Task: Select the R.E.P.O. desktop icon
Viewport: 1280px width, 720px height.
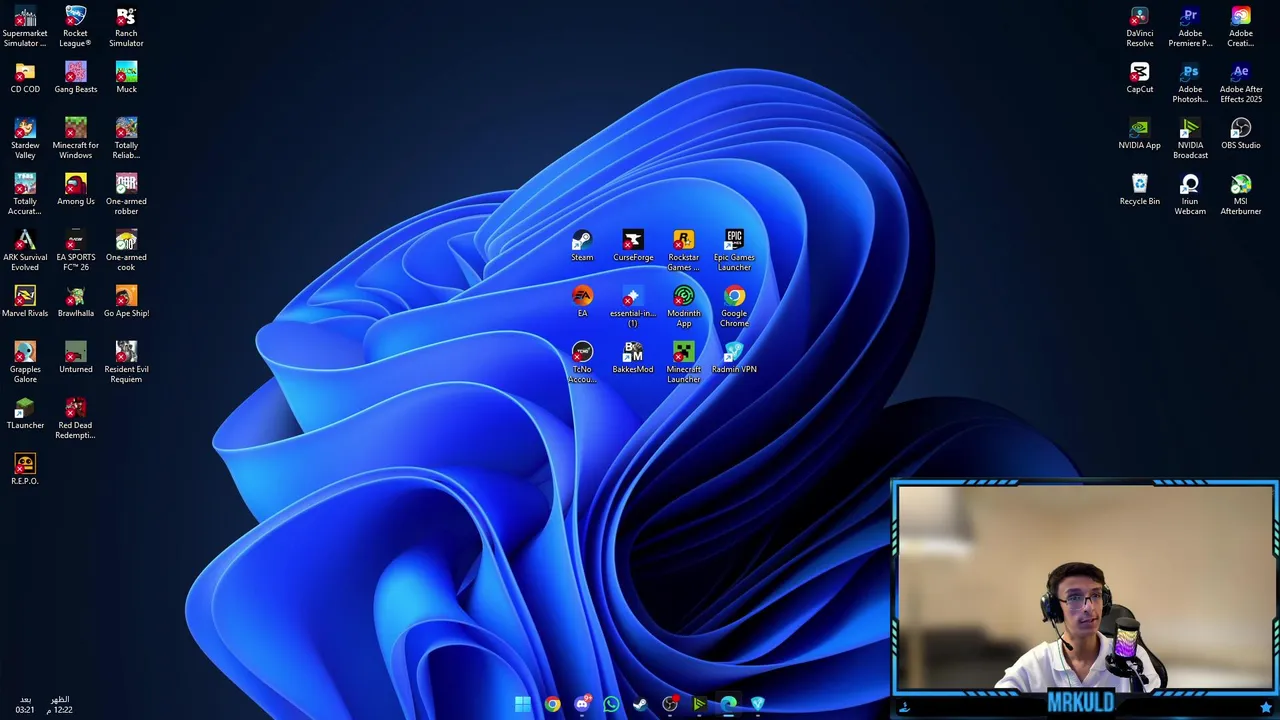Action: 25,470
